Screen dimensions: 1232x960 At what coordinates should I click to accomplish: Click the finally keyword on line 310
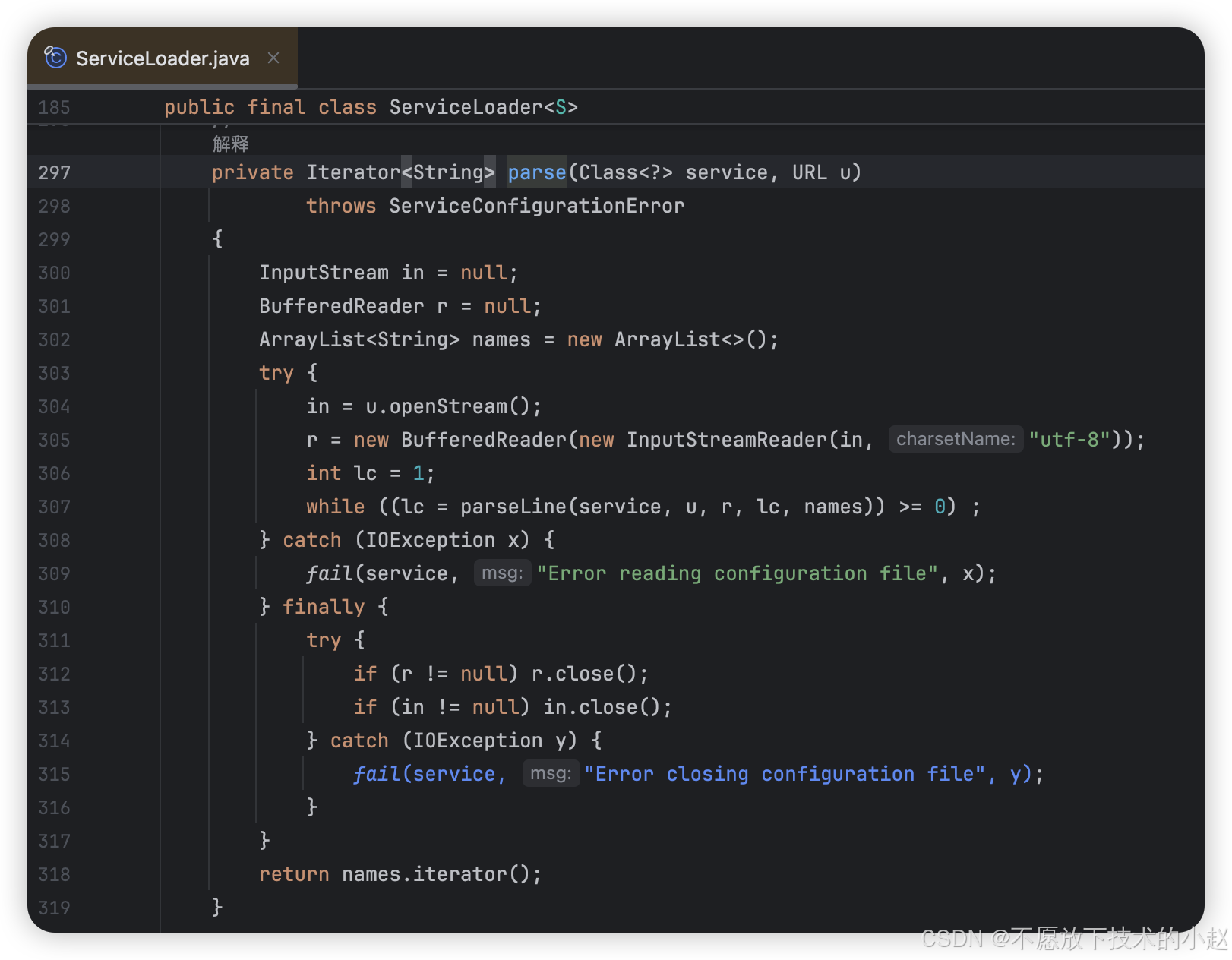coord(324,607)
